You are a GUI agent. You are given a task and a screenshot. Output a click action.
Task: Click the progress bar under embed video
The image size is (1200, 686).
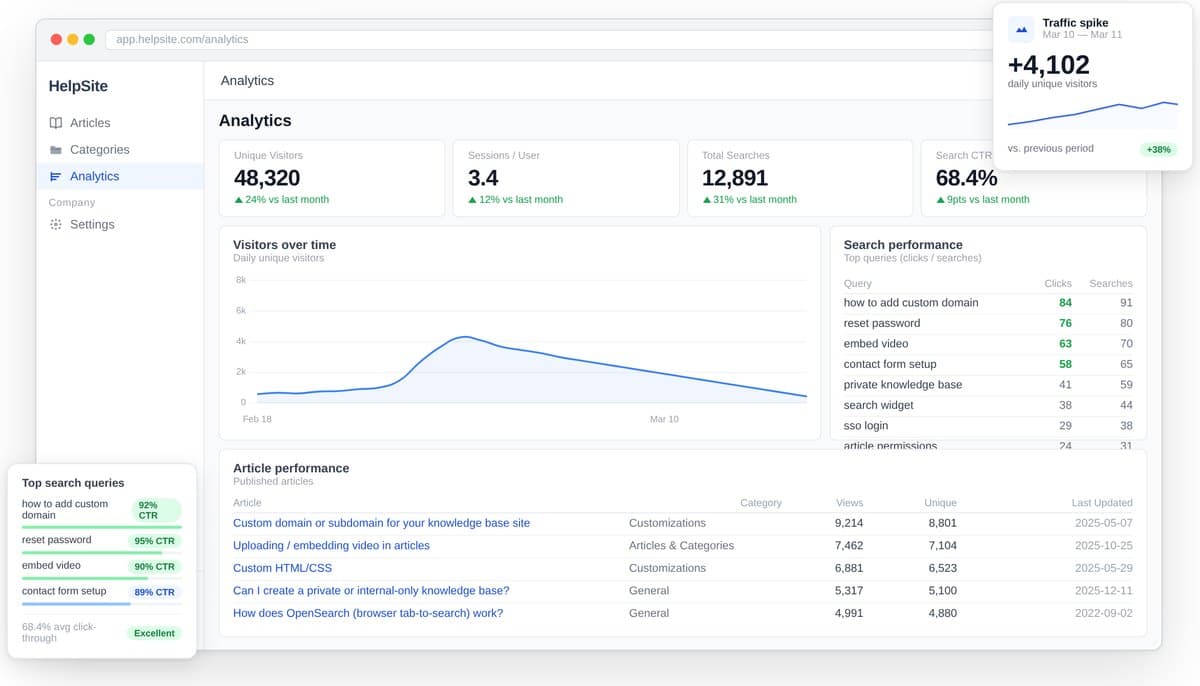click(102, 578)
